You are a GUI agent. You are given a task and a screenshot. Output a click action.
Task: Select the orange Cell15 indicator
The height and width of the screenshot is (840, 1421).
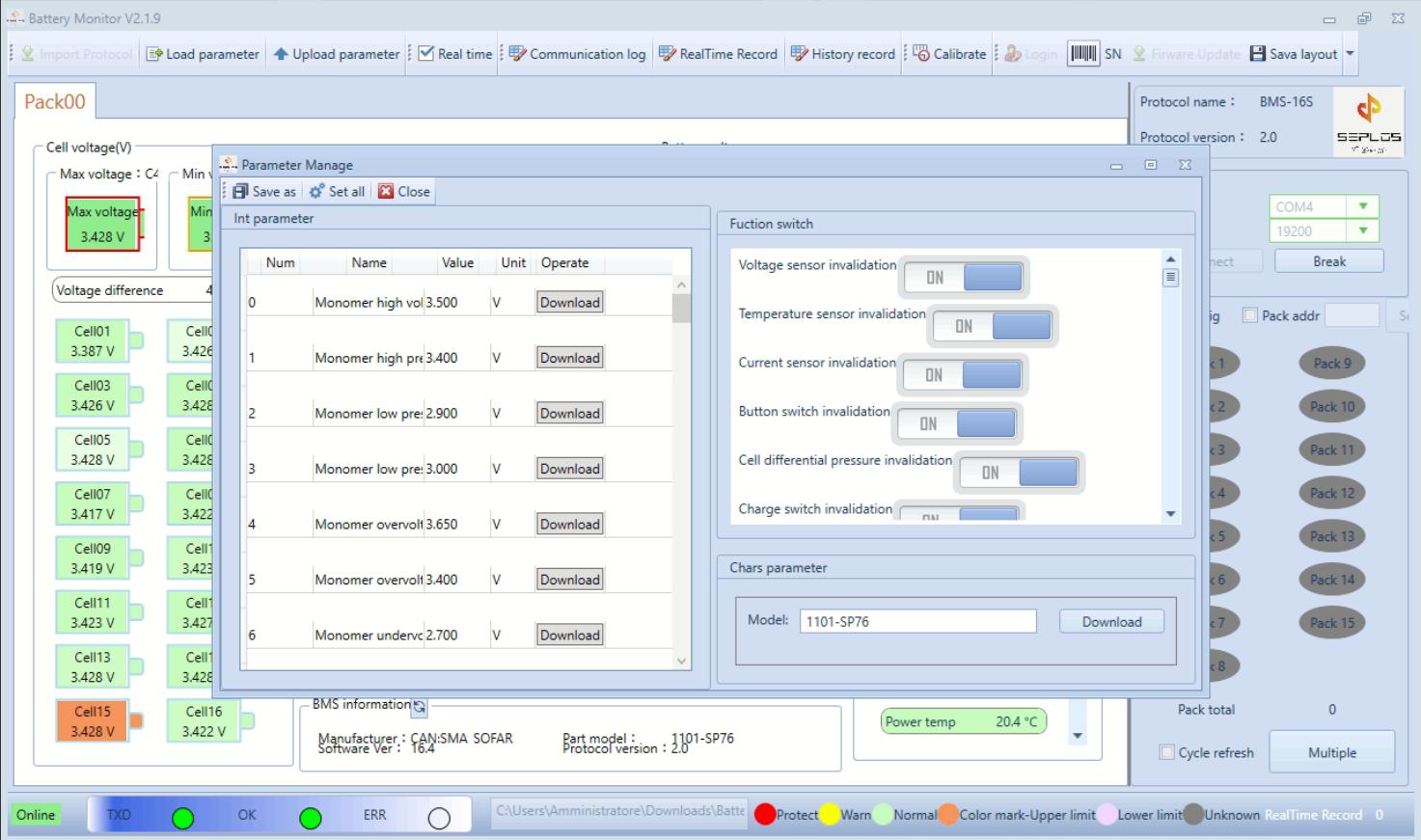click(x=92, y=719)
